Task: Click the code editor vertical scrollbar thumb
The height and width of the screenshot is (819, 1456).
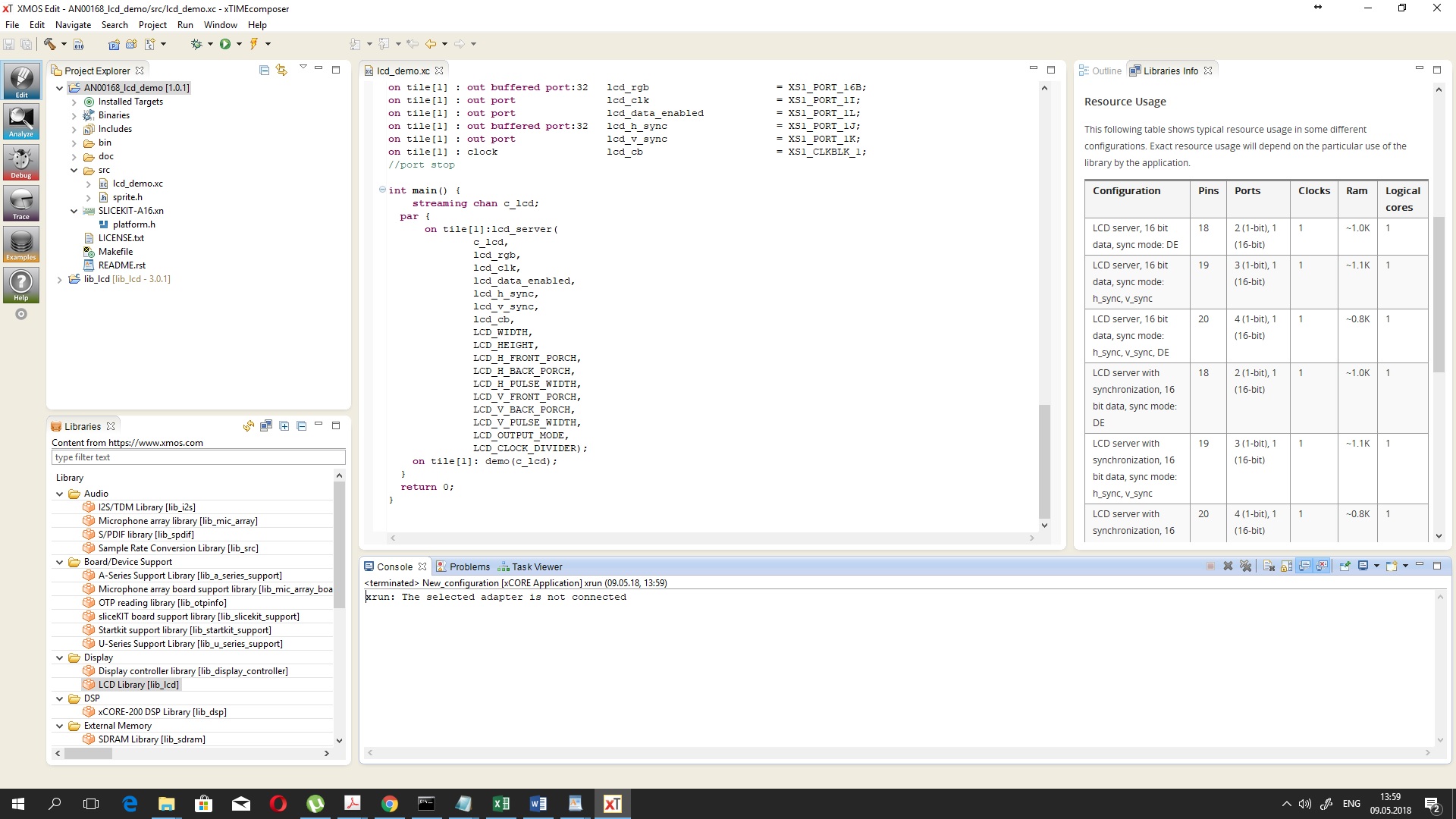Action: pyautogui.click(x=1044, y=461)
